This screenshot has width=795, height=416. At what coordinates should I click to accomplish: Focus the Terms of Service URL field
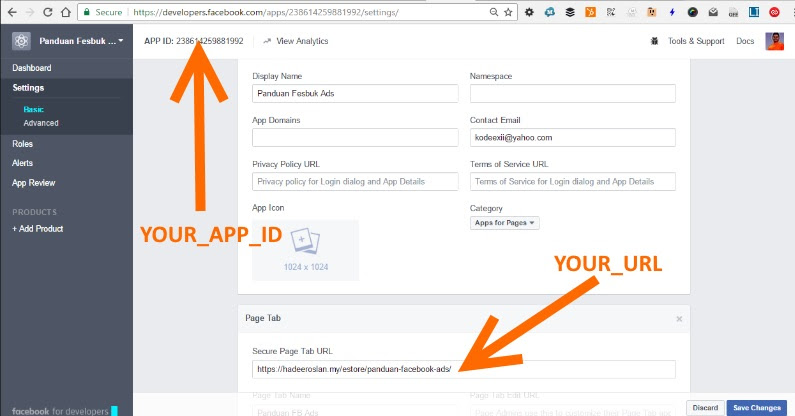572,182
